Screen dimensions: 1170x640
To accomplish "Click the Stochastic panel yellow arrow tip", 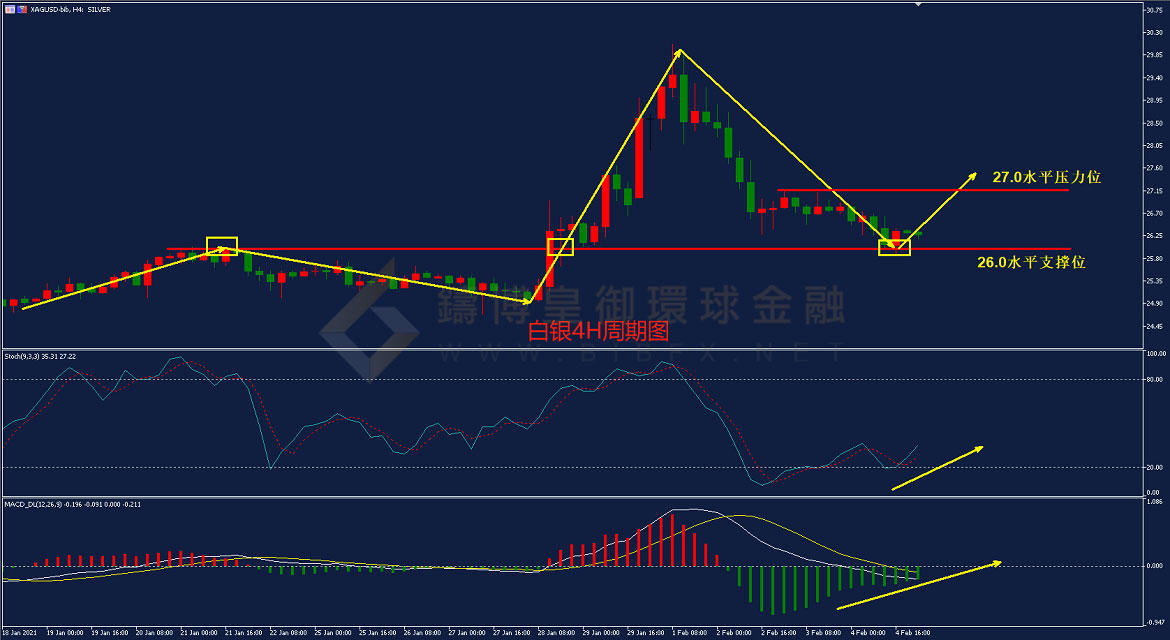I will coord(979,448).
